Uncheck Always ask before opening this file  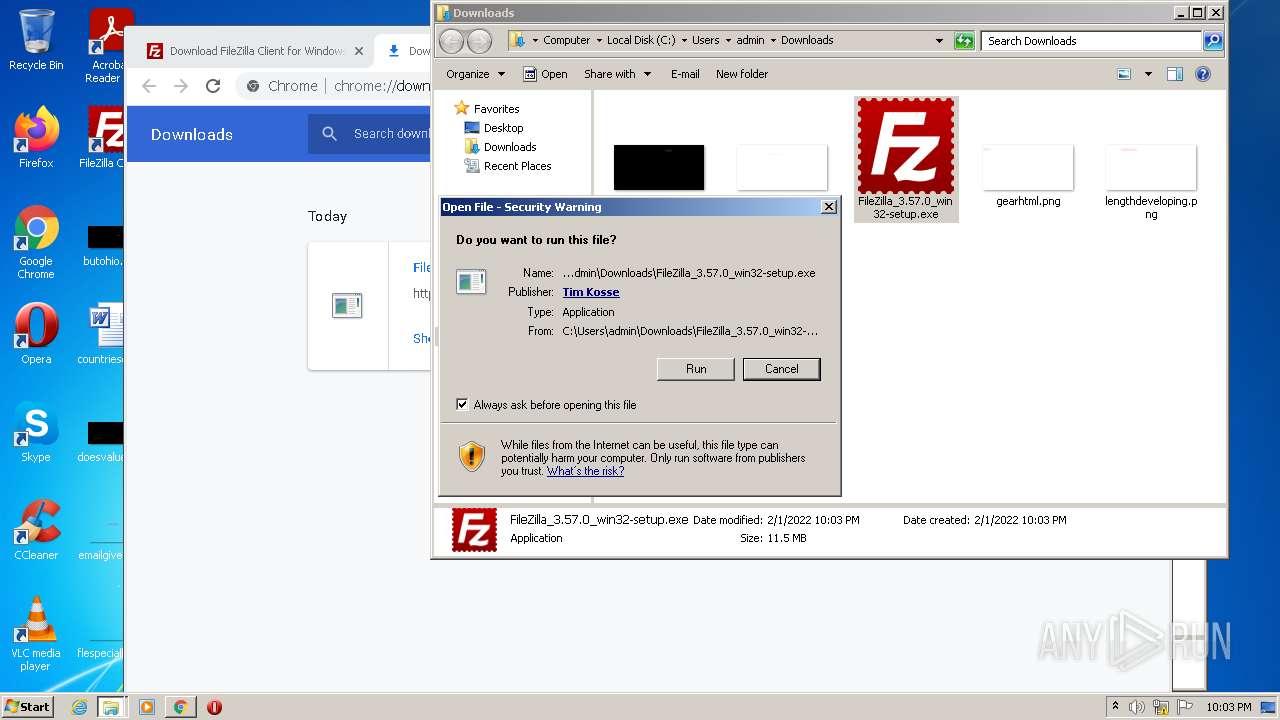(462, 405)
